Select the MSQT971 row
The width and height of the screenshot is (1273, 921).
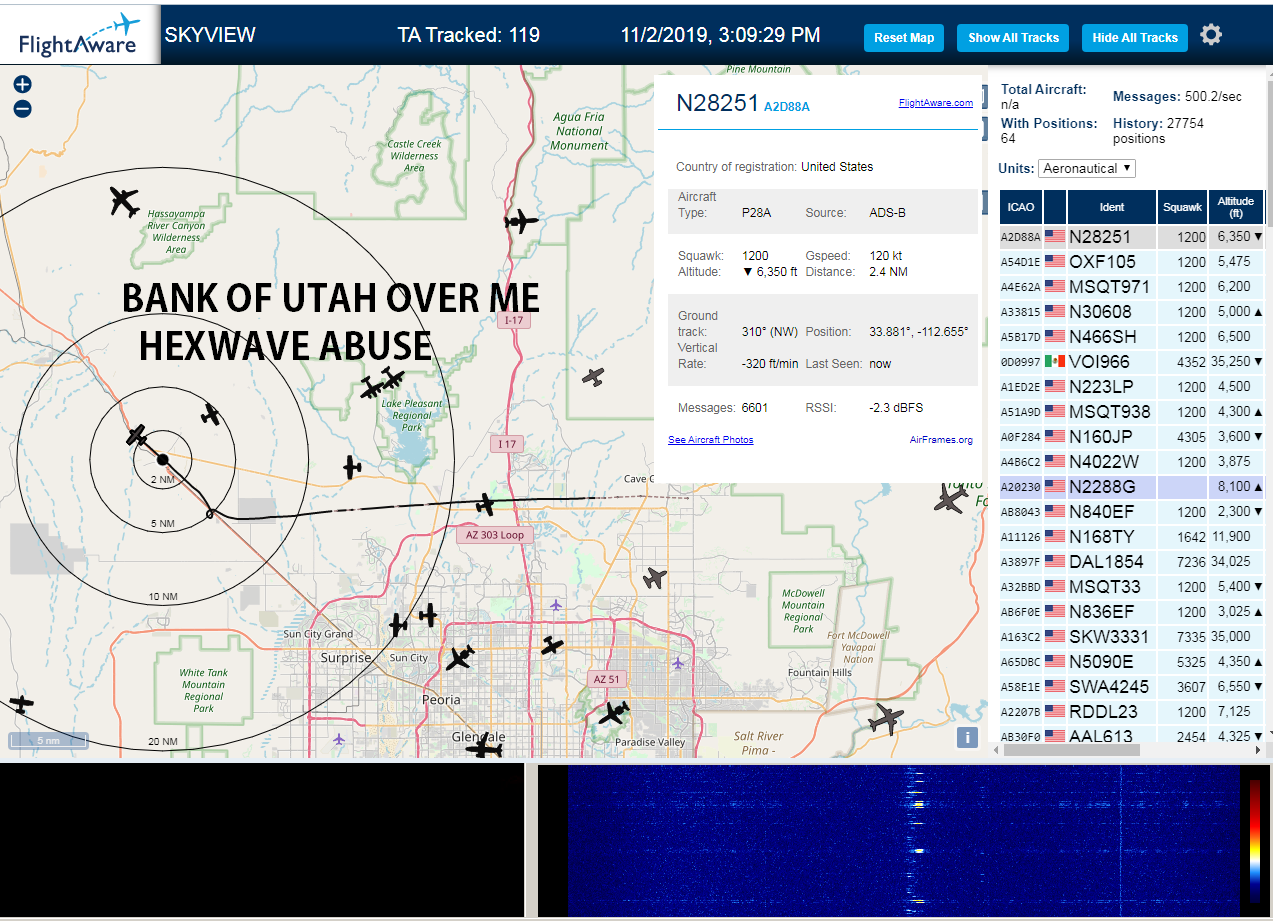[1132, 287]
